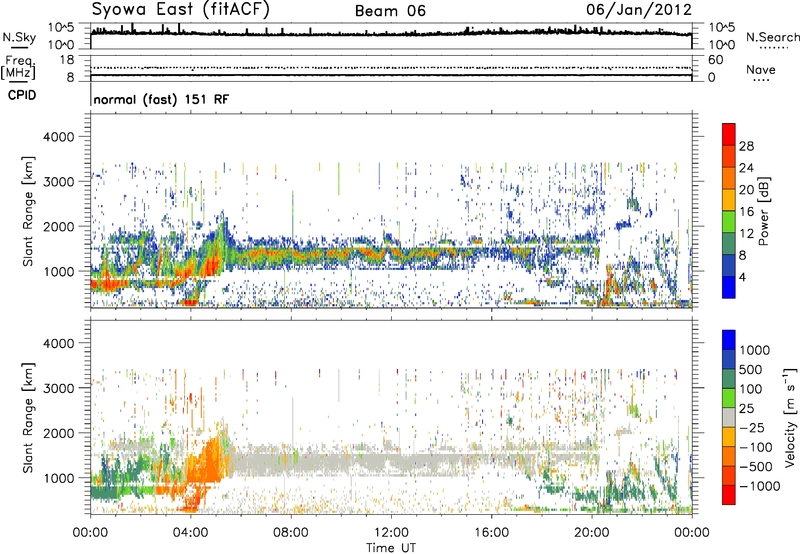Click the "Velocity [m s⁻¹]" colorbar title
The width and height of the screenshot is (800, 554).
click(x=790, y=417)
